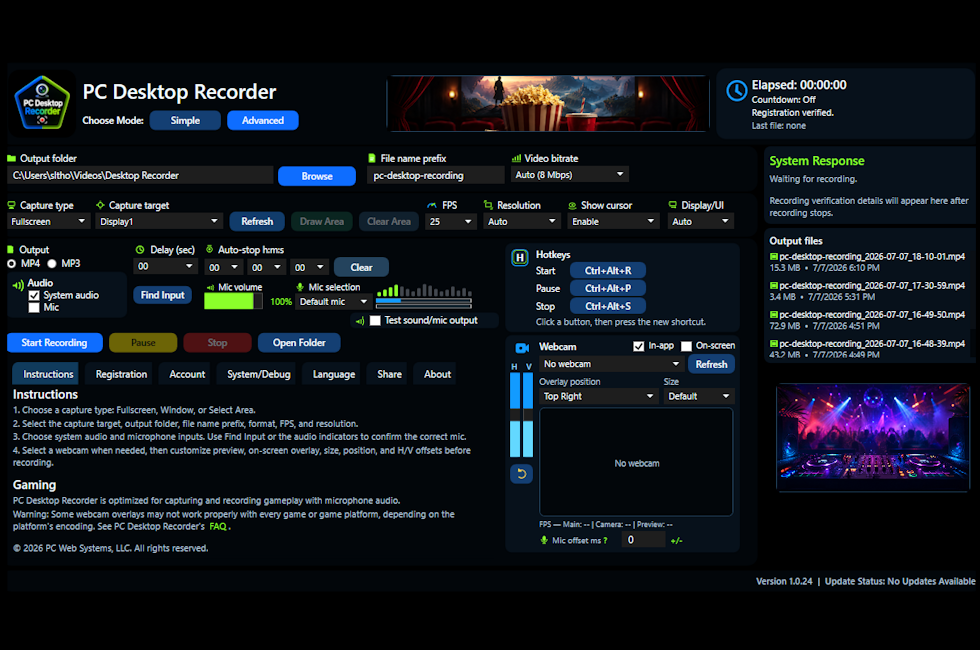Click the Video bitrate bars icon

(516, 158)
